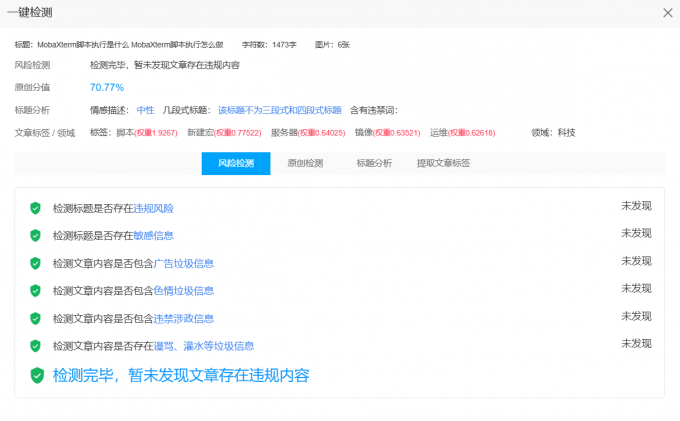This screenshot has height=421, width=680.
Task: Click the 含有违禁词 label
Action: [x=374, y=110]
